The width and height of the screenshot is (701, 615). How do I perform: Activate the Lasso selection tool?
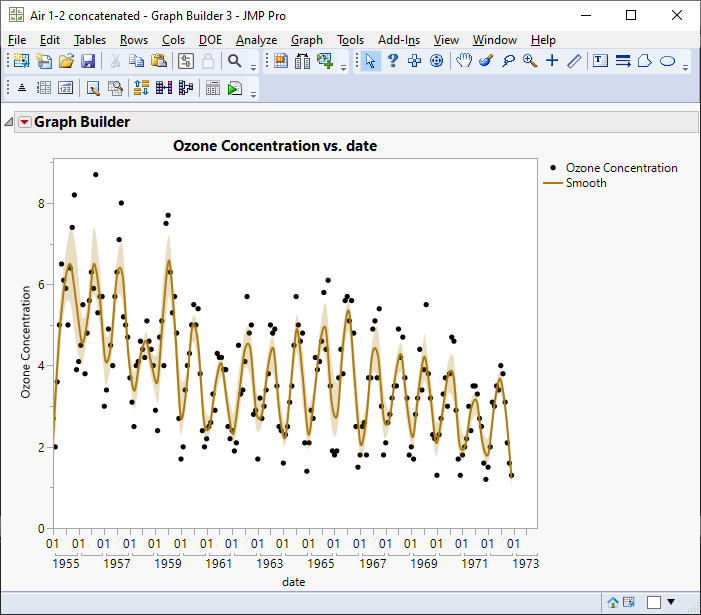pos(508,61)
